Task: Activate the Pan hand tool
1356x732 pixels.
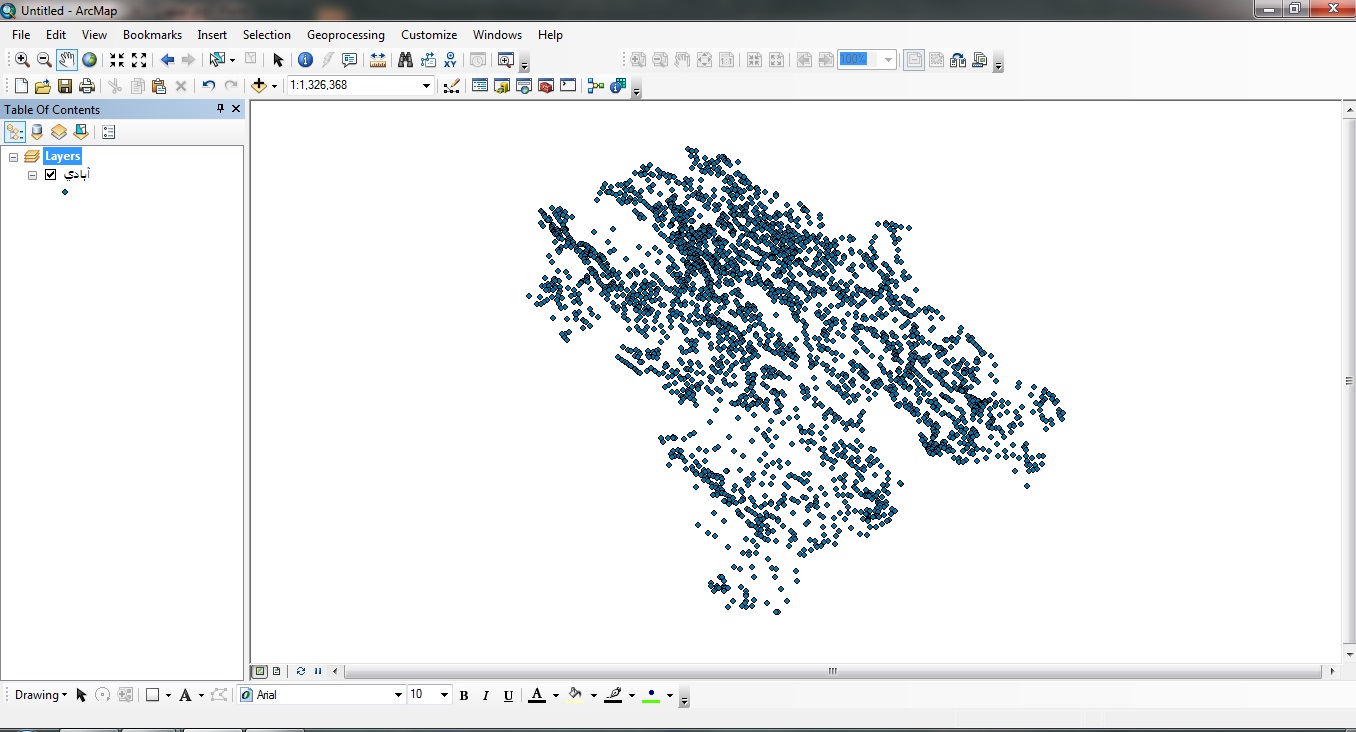Action: pos(67,60)
